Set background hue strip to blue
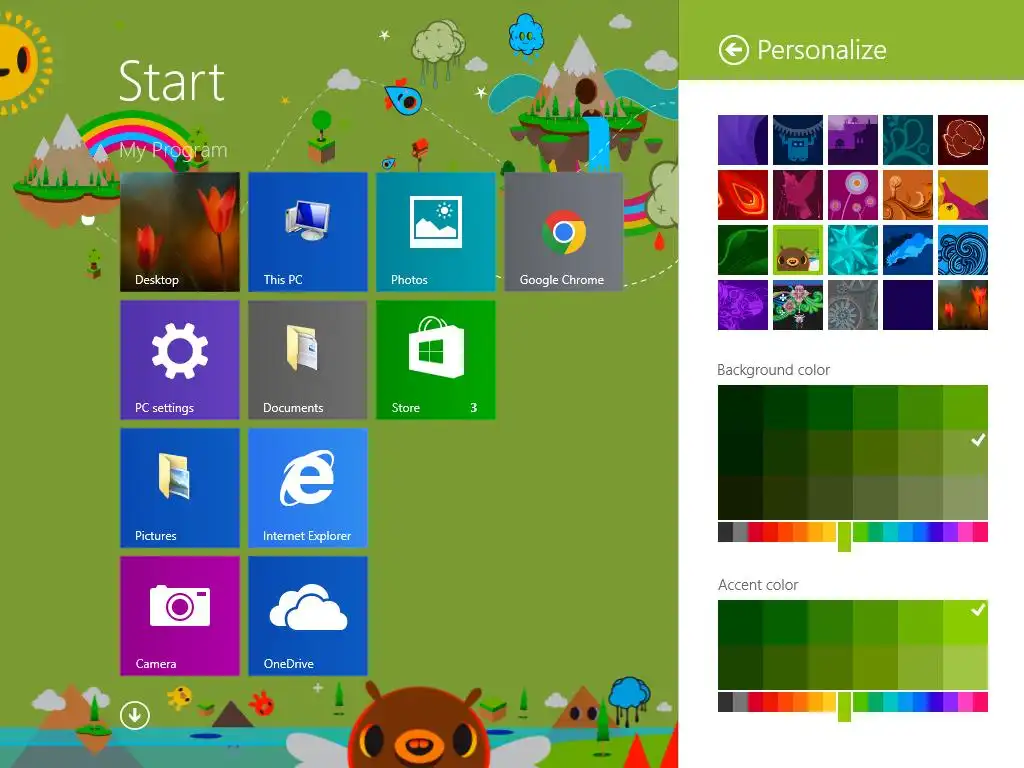The image size is (1024, 768). [920, 532]
